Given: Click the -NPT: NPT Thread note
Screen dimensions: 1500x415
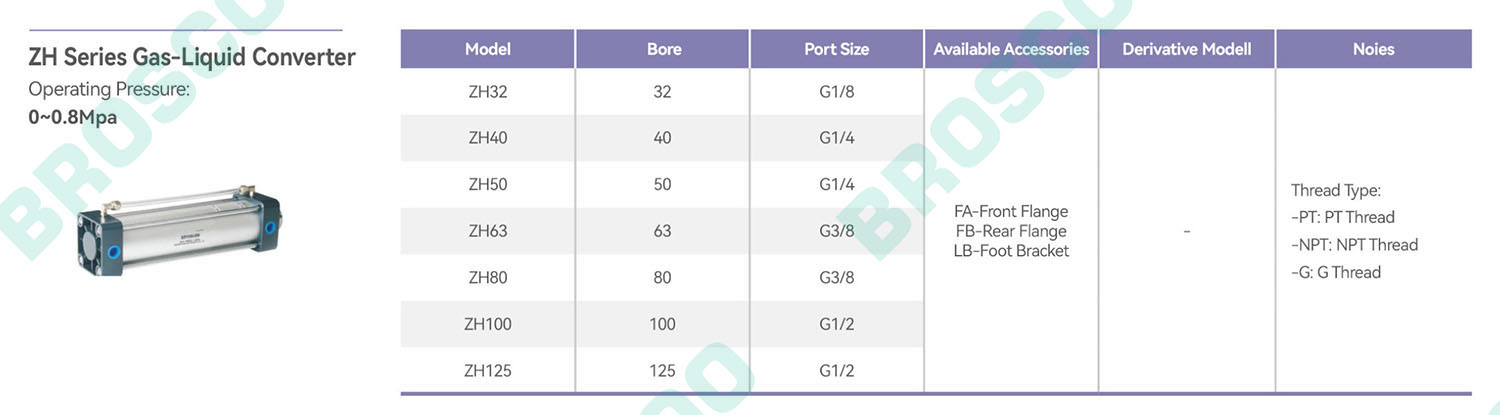Looking at the screenshot, I should [1354, 245].
